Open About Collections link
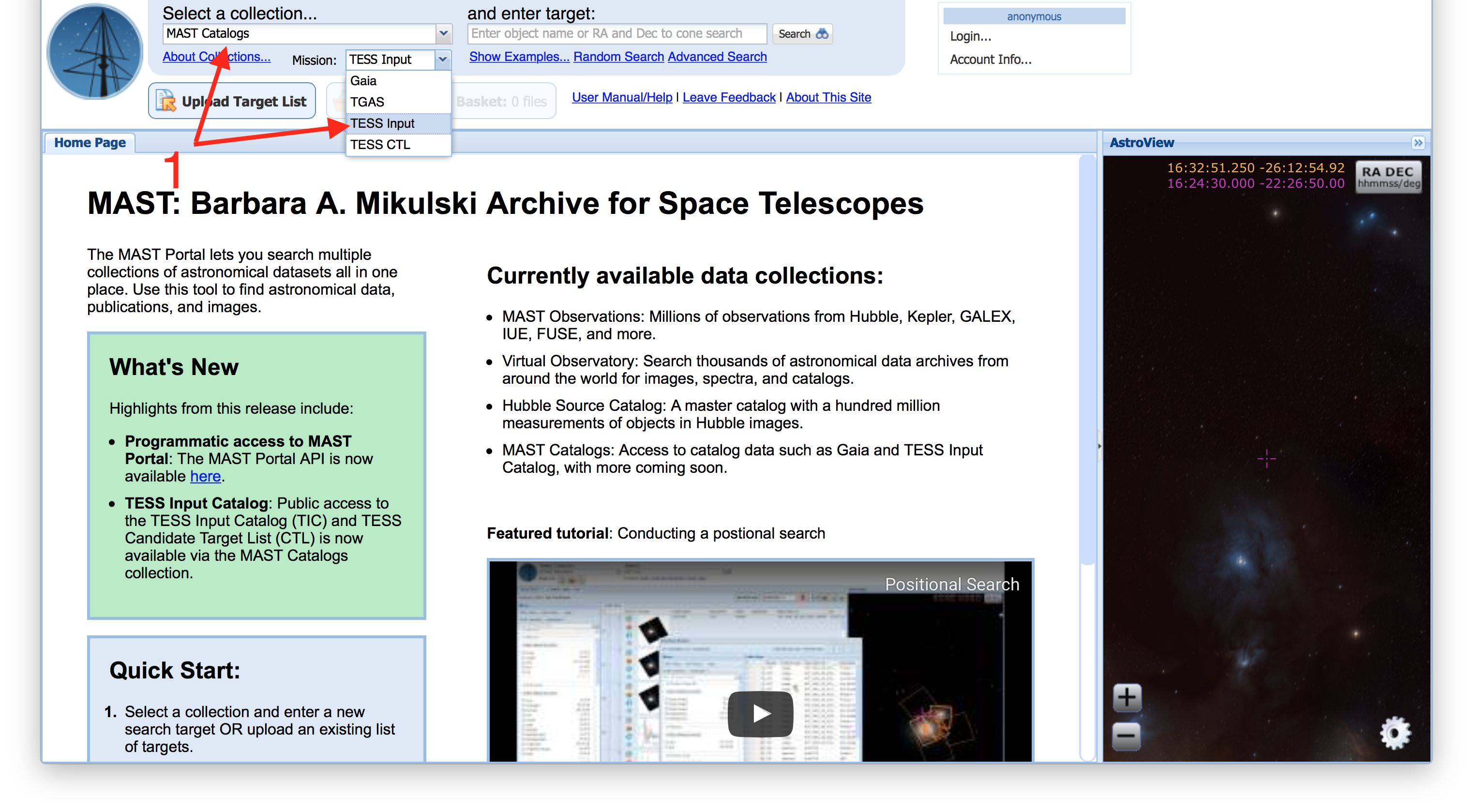1473x812 pixels. (x=216, y=57)
